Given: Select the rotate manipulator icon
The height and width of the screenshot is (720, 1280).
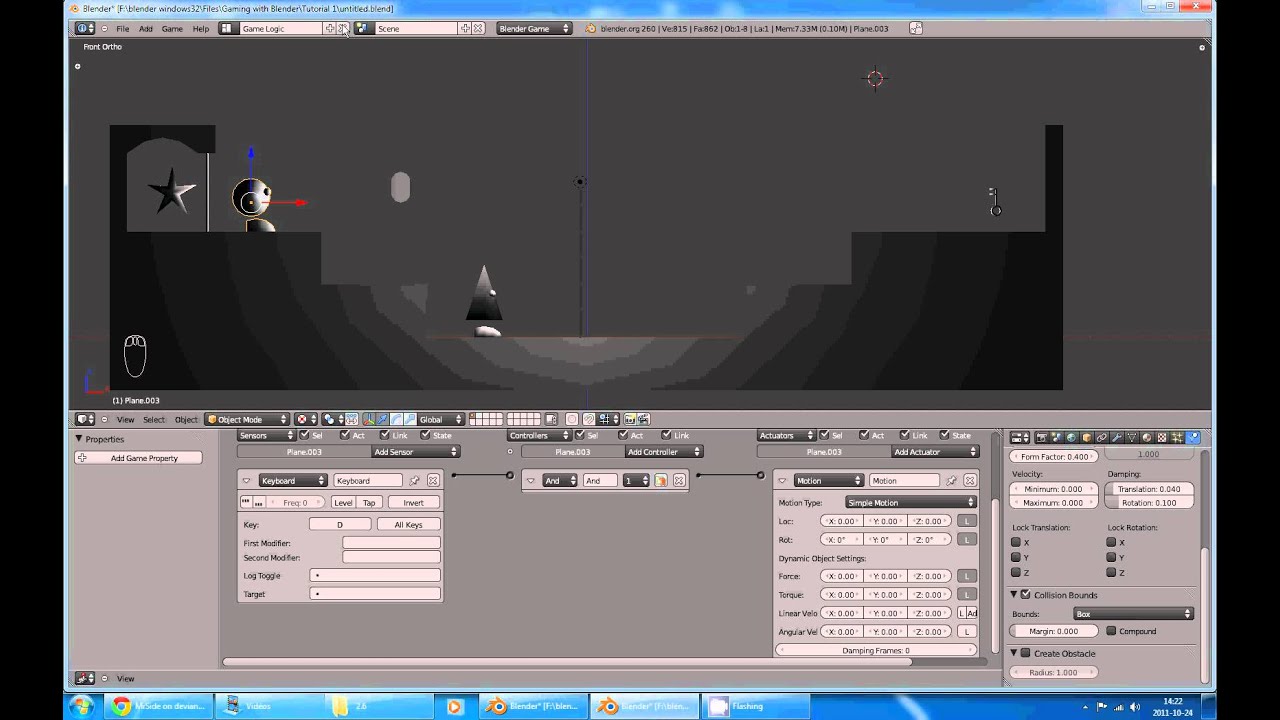Looking at the screenshot, I should [396, 419].
